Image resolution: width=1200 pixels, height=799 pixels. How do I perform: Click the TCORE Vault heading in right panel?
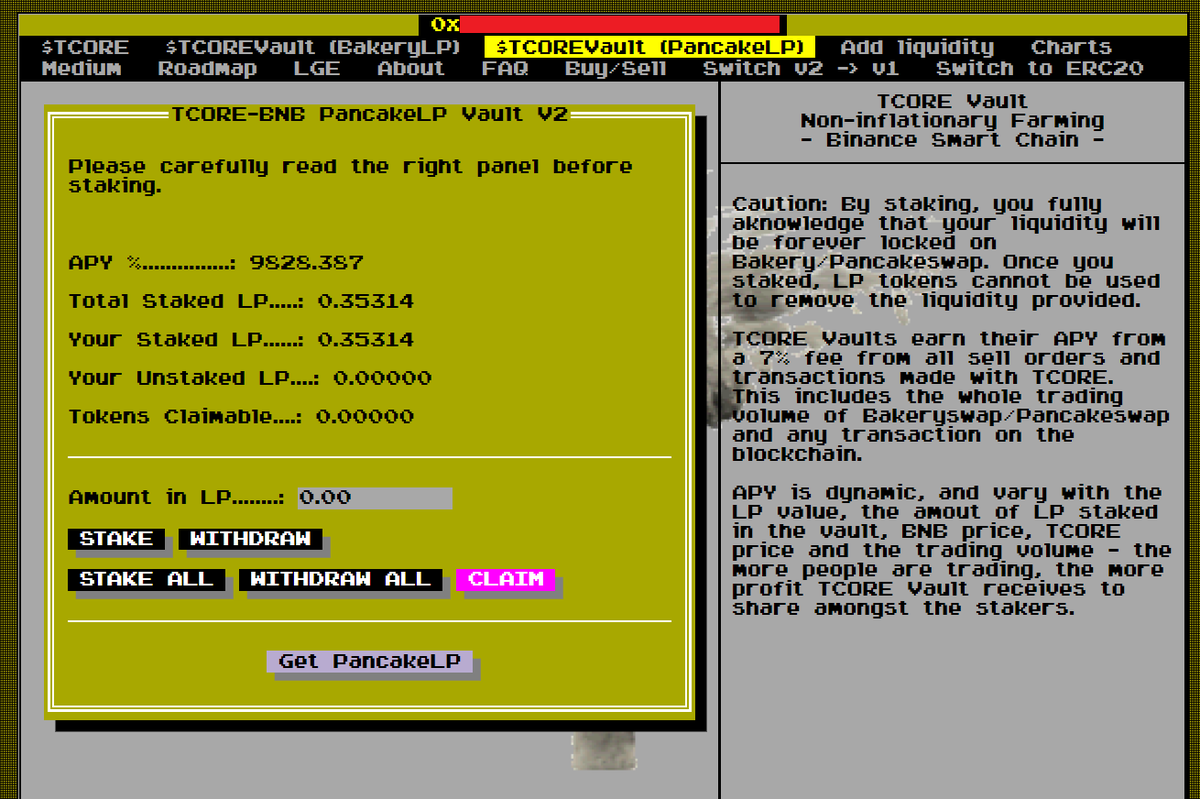952,101
